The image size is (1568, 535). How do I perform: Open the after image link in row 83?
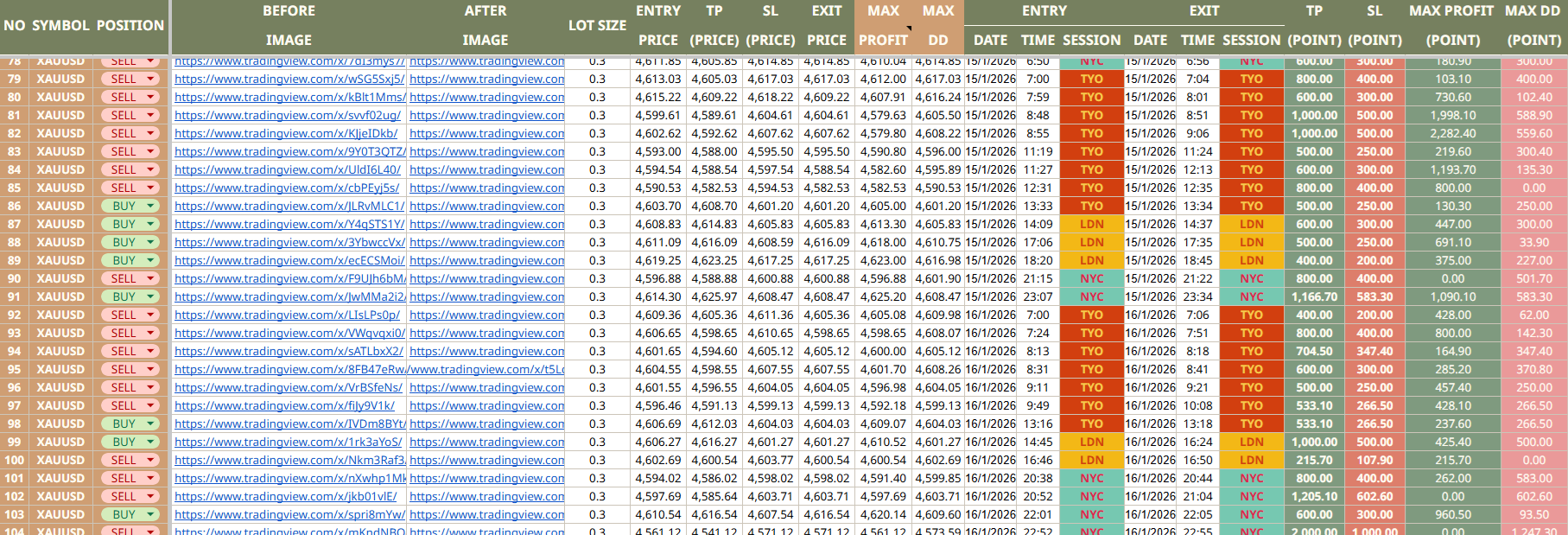point(486,151)
